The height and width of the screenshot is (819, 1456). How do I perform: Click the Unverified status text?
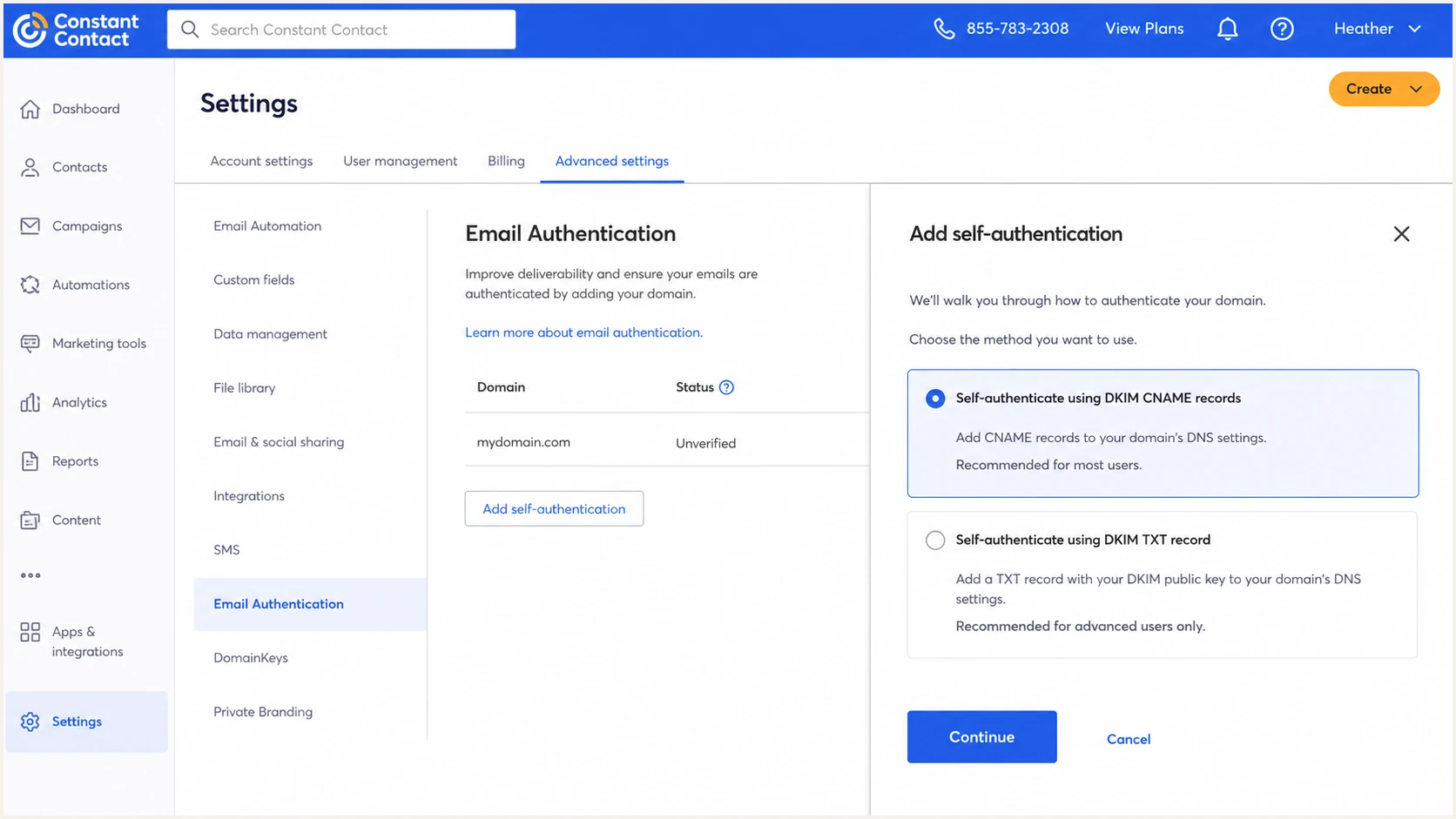coord(705,443)
